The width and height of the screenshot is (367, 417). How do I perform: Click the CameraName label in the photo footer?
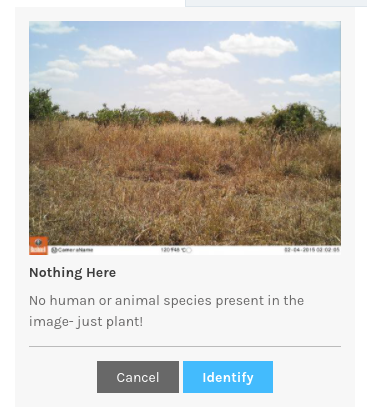tap(75, 250)
